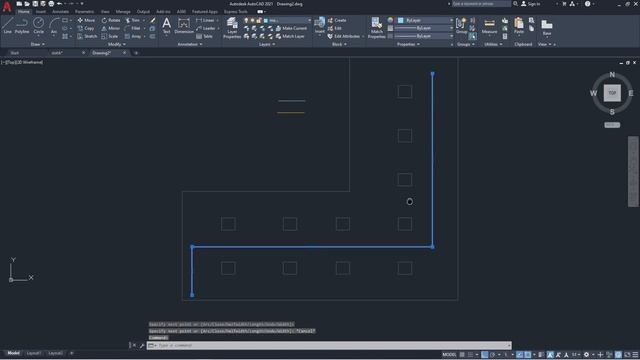
Task: Open the Manage ribbon tab
Action: coord(123,12)
